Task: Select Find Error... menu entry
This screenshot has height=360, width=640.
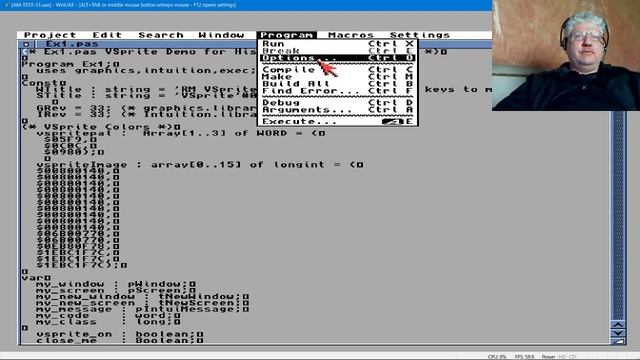Action: click(x=338, y=91)
